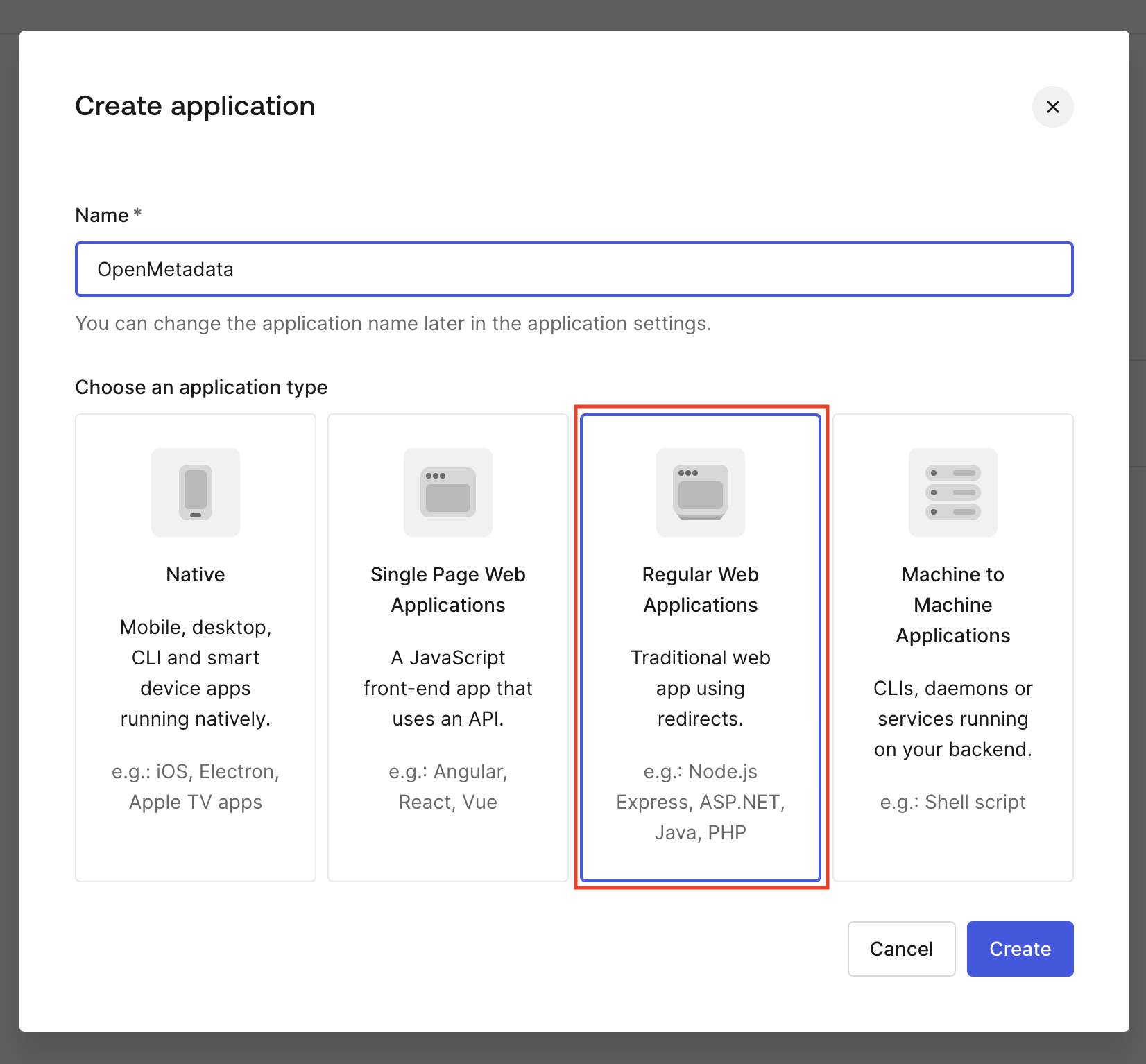The width and height of the screenshot is (1146, 1064).
Task: Click the Machine to Machine Applications title
Action: click(x=952, y=604)
